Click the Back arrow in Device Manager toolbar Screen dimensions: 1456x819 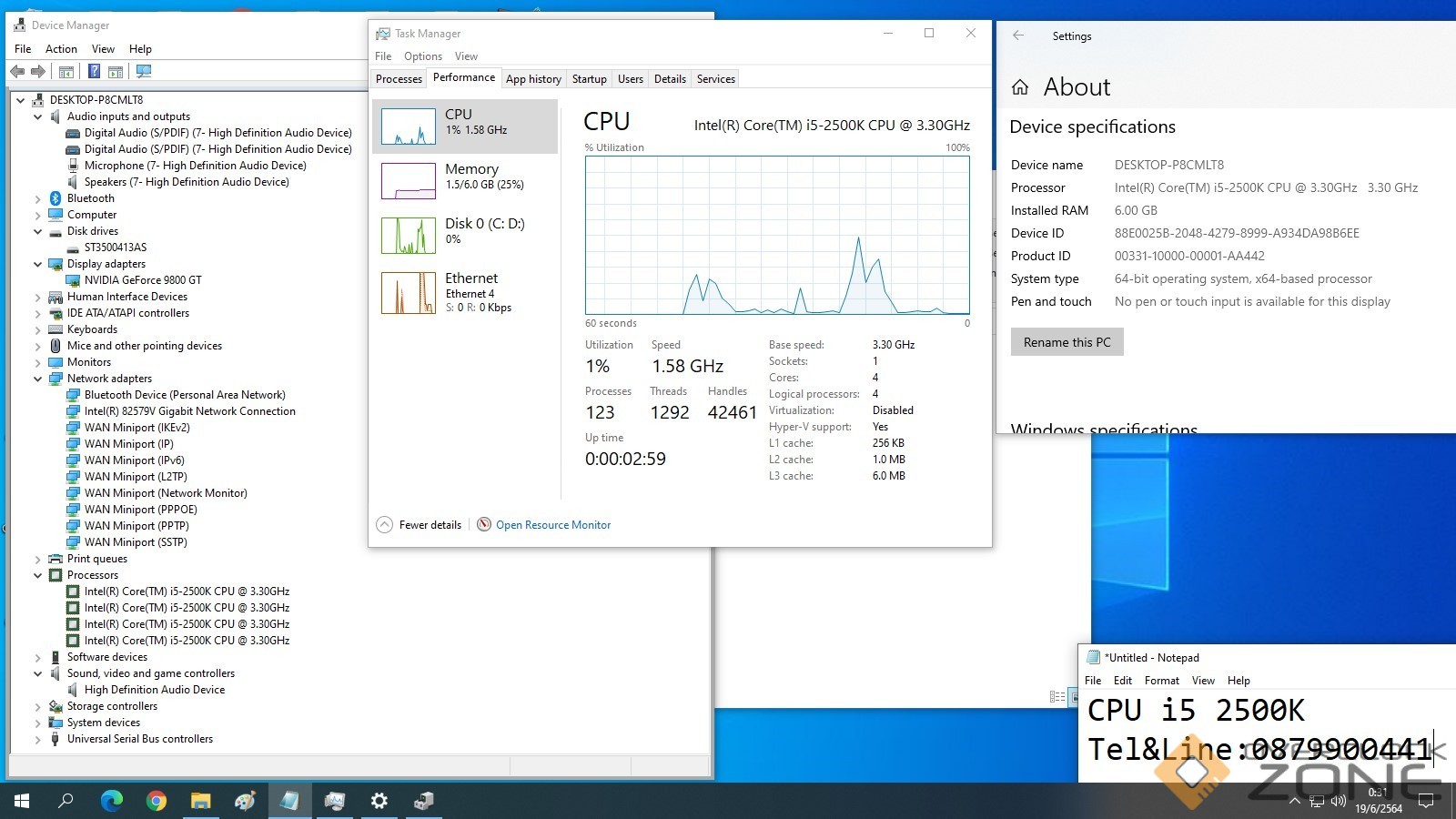point(17,72)
